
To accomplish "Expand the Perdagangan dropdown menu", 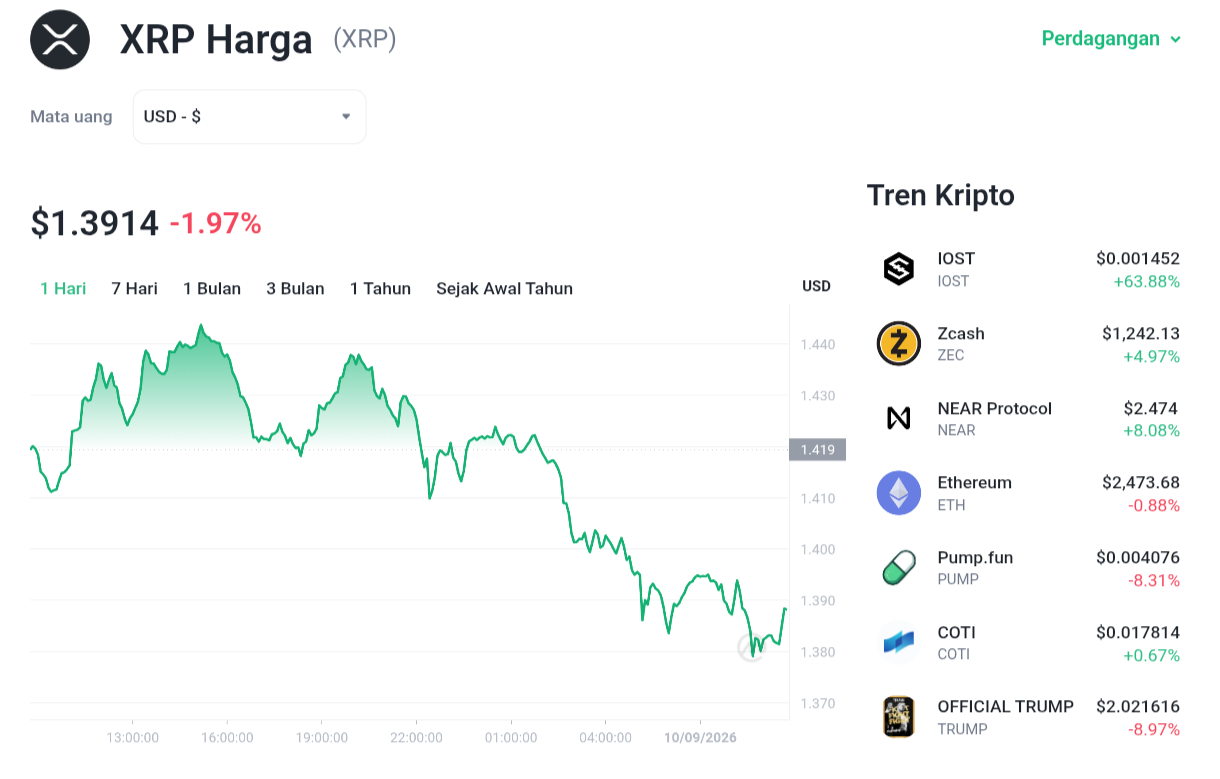I will 1112,39.
